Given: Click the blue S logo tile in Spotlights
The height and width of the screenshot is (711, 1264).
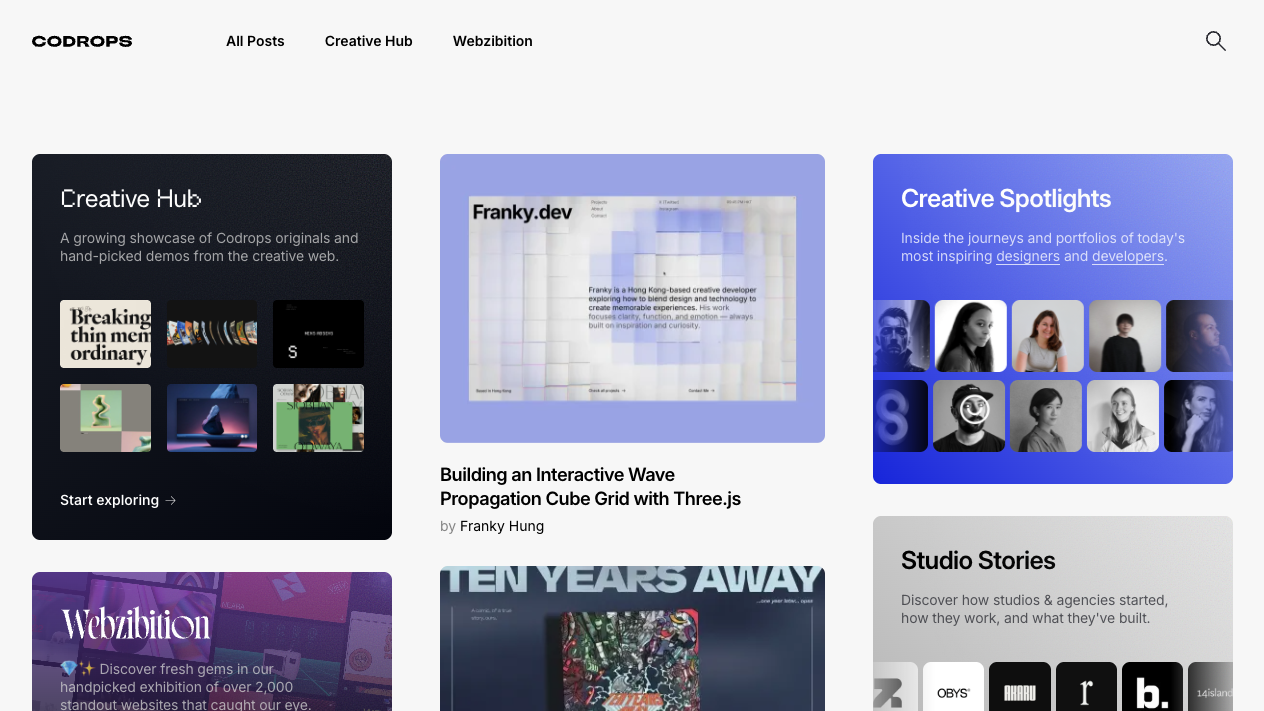Looking at the screenshot, I should tap(901, 416).
